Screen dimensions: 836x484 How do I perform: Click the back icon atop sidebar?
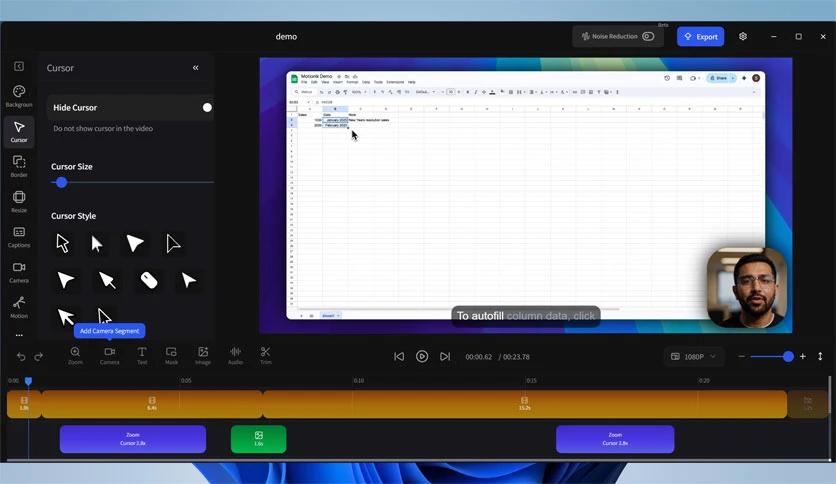19,66
